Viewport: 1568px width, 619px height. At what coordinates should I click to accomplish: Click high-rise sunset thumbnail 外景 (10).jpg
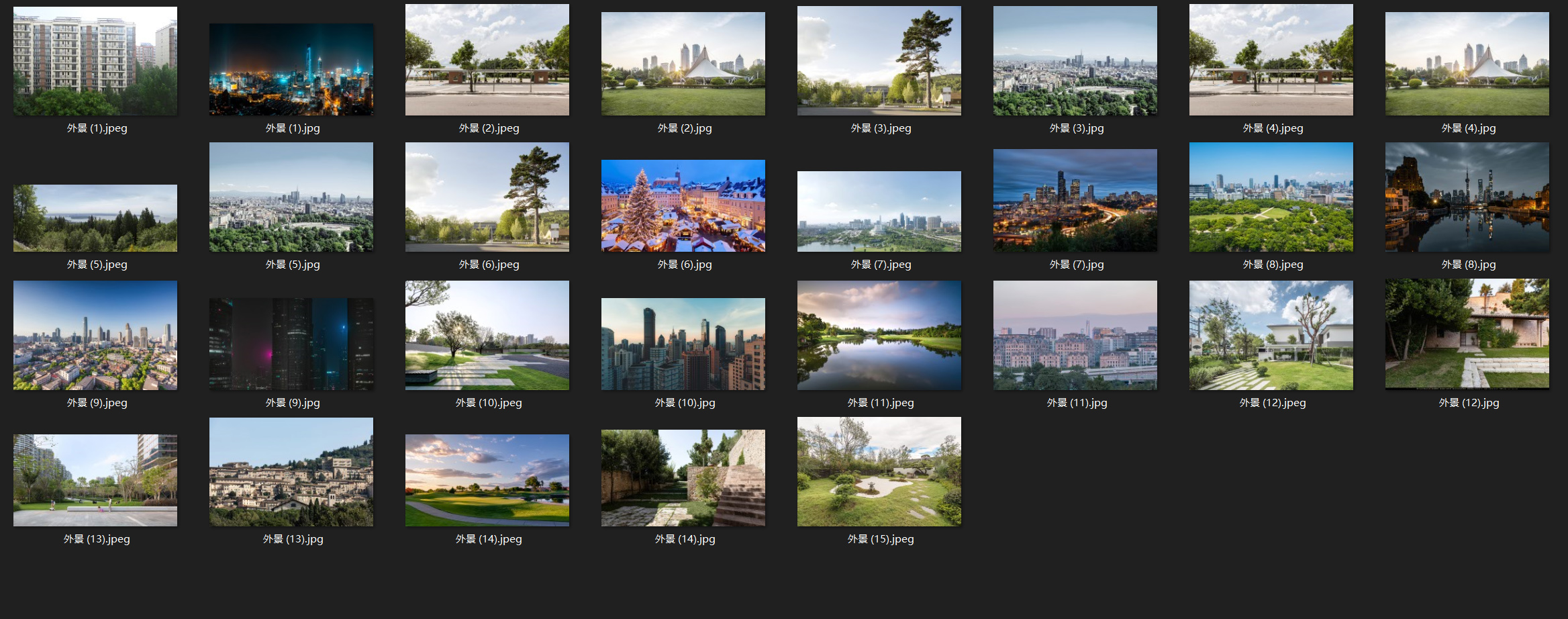tap(683, 344)
